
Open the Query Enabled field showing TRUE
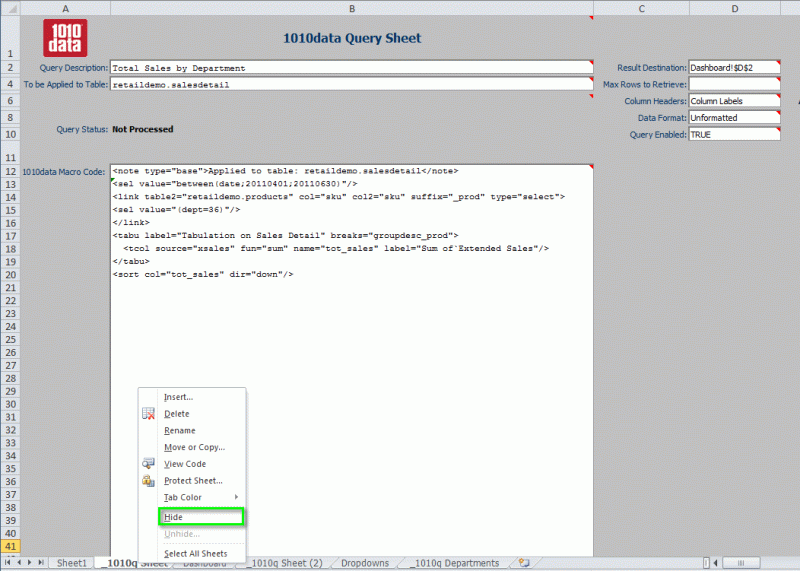click(x=734, y=135)
